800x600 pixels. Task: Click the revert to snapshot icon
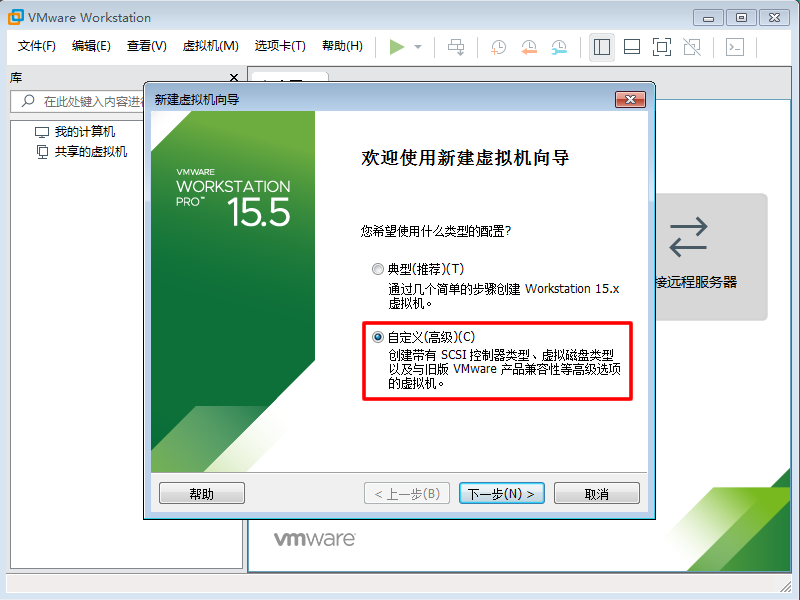pos(528,47)
